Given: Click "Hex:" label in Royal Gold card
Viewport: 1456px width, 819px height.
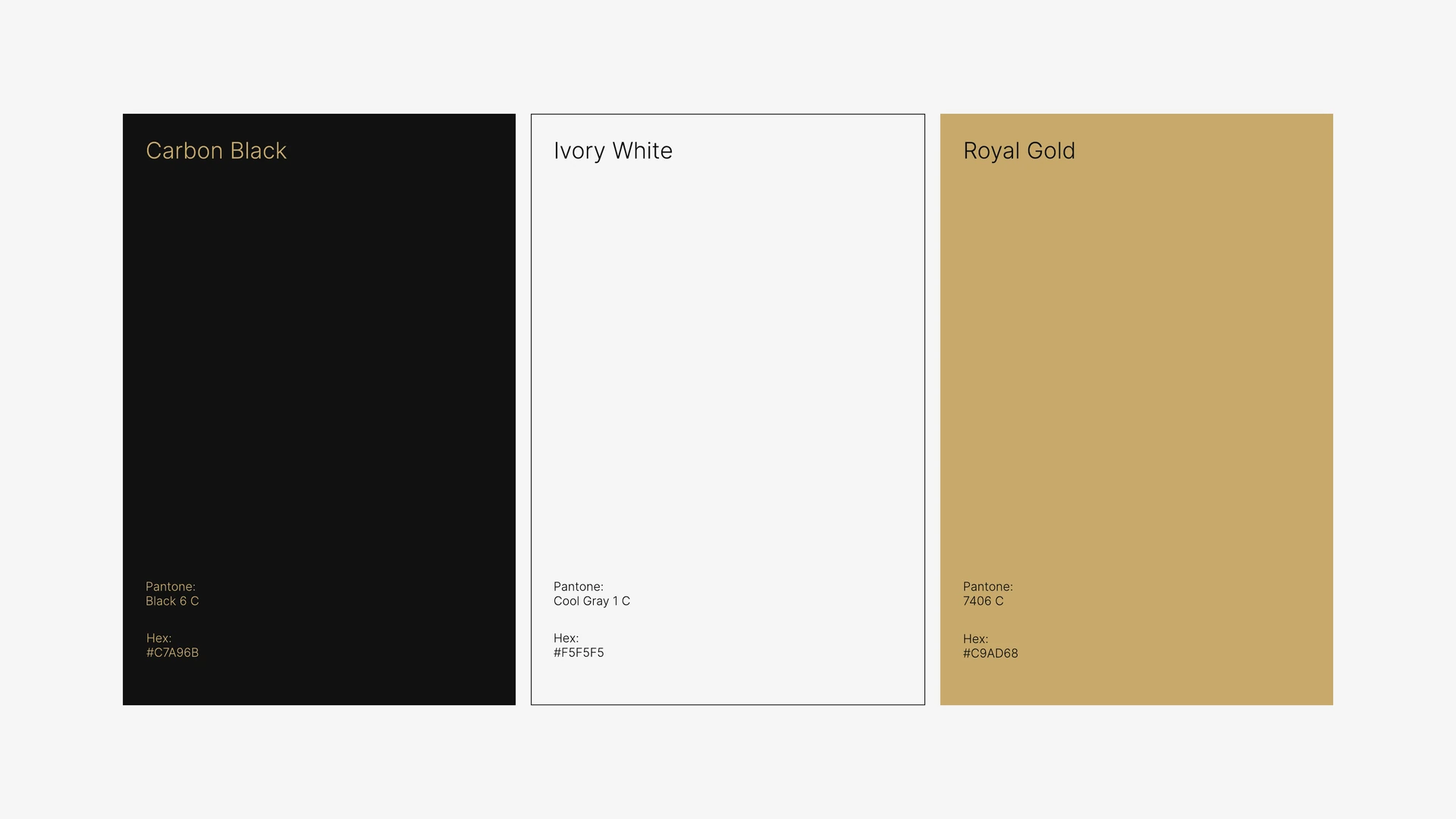Looking at the screenshot, I should click(976, 639).
